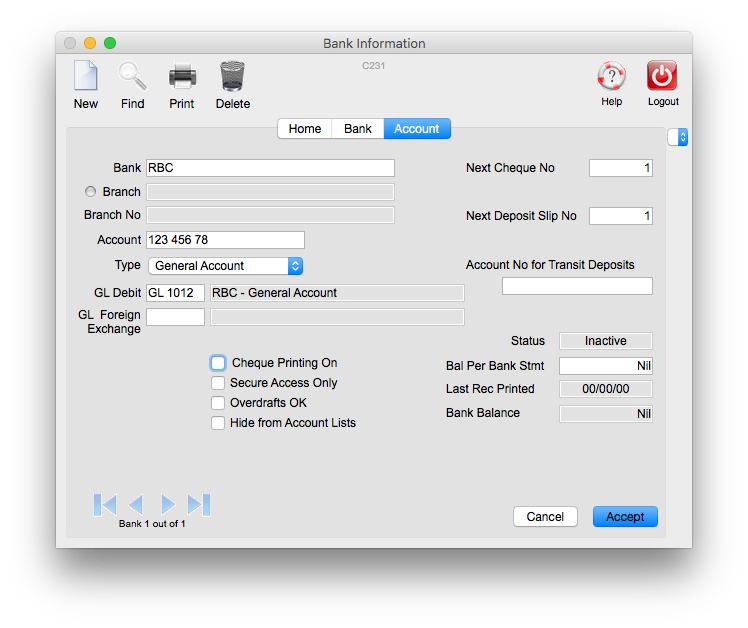Switch to the Bank tab
Image resolution: width=748 pixels, height=628 pixels.
tap(358, 129)
